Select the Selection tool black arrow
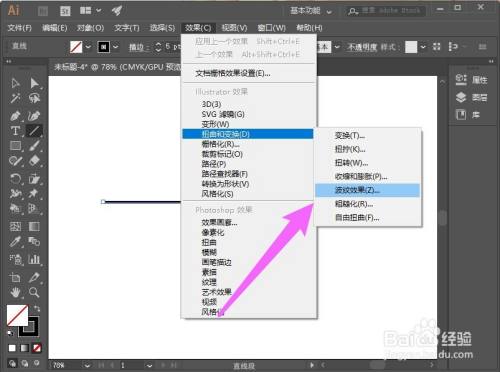The height and width of the screenshot is (372, 500). point(15,83)
